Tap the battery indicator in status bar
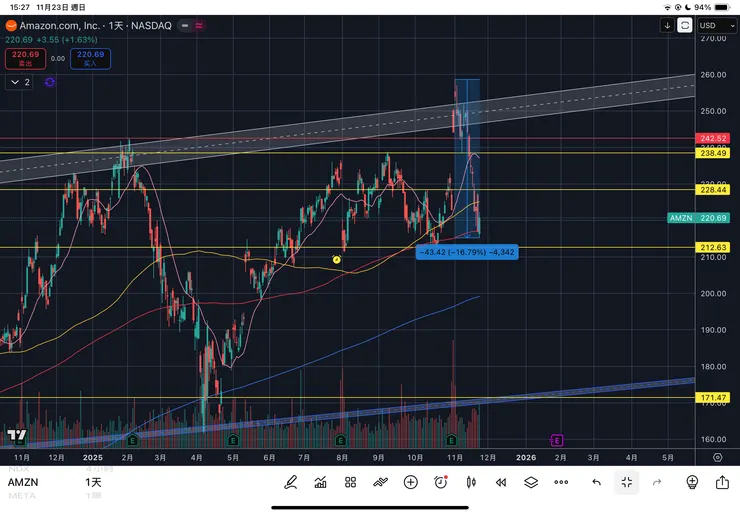Viewport: 740px width, 514px height. point(723,7)
